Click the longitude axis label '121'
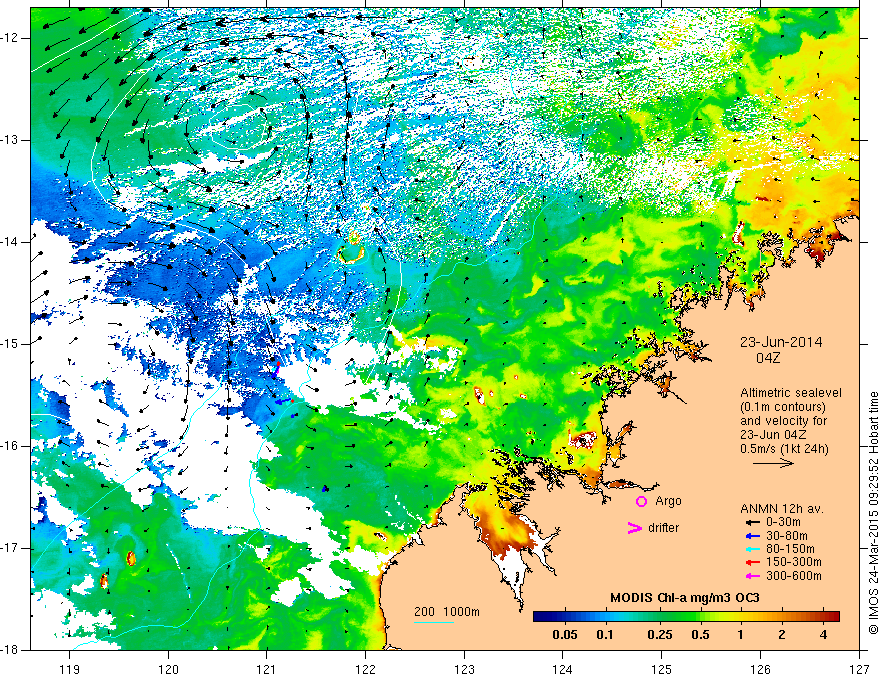The image size is (880, 680). pos(267,669)
